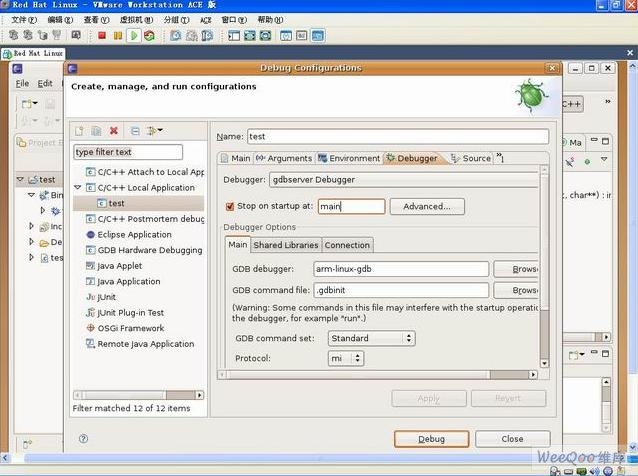The image size is (638, 476).
Task: Toggle Stop on startup at checkbox
Action: point(229,206)
